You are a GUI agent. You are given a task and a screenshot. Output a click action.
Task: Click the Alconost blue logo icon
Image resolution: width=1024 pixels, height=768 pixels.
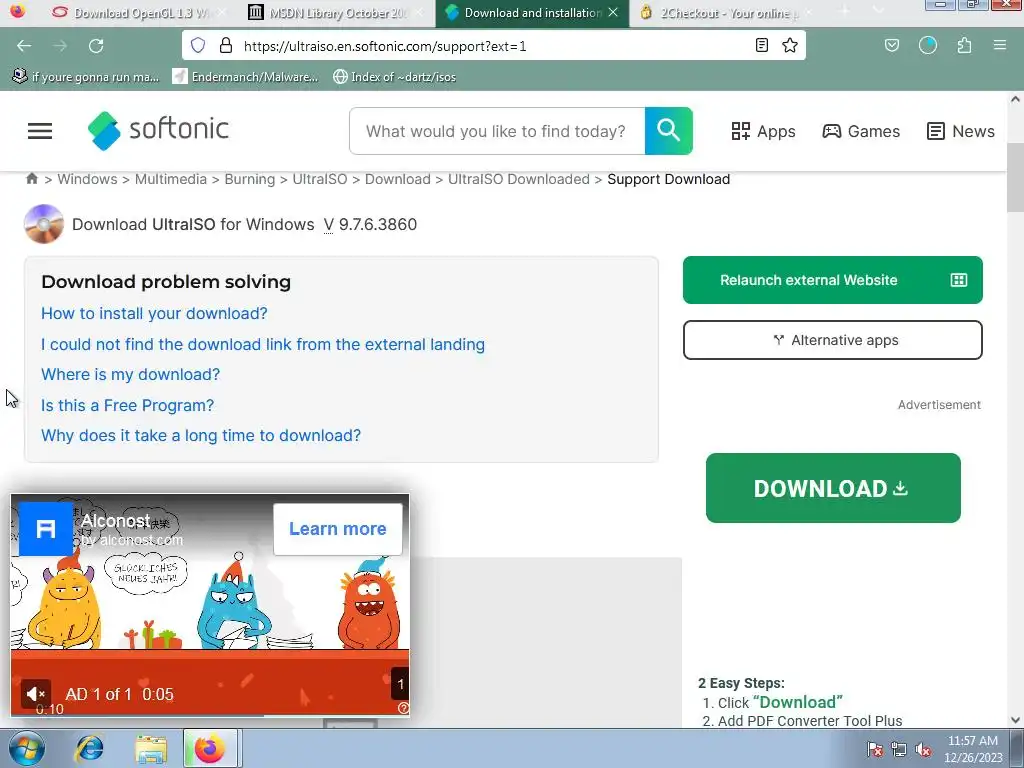point(46,528)
